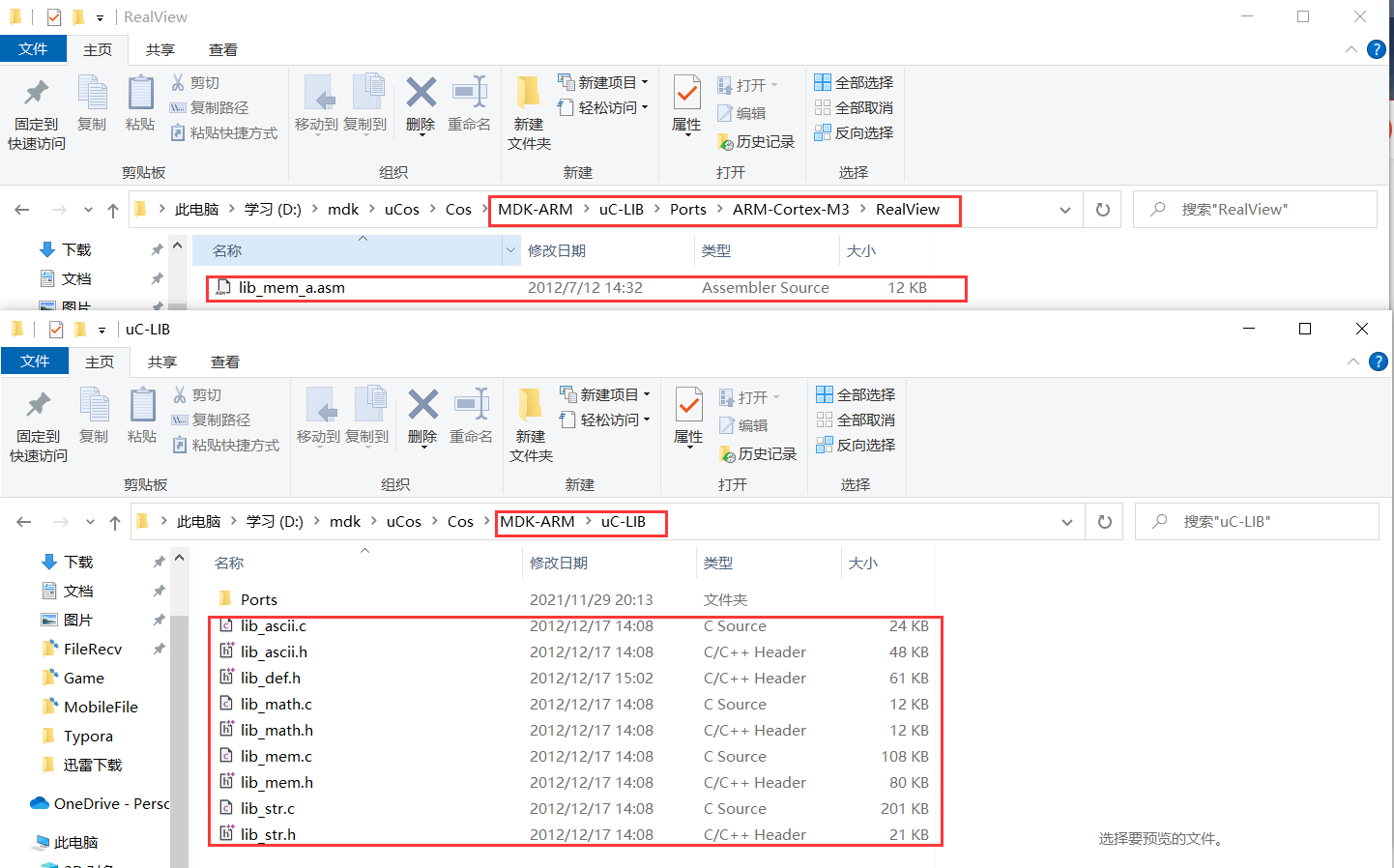Refresh the RealView window address bar
This screenshot has height=868, width=1394.
pyautogui.click(x=1103, y=210)
